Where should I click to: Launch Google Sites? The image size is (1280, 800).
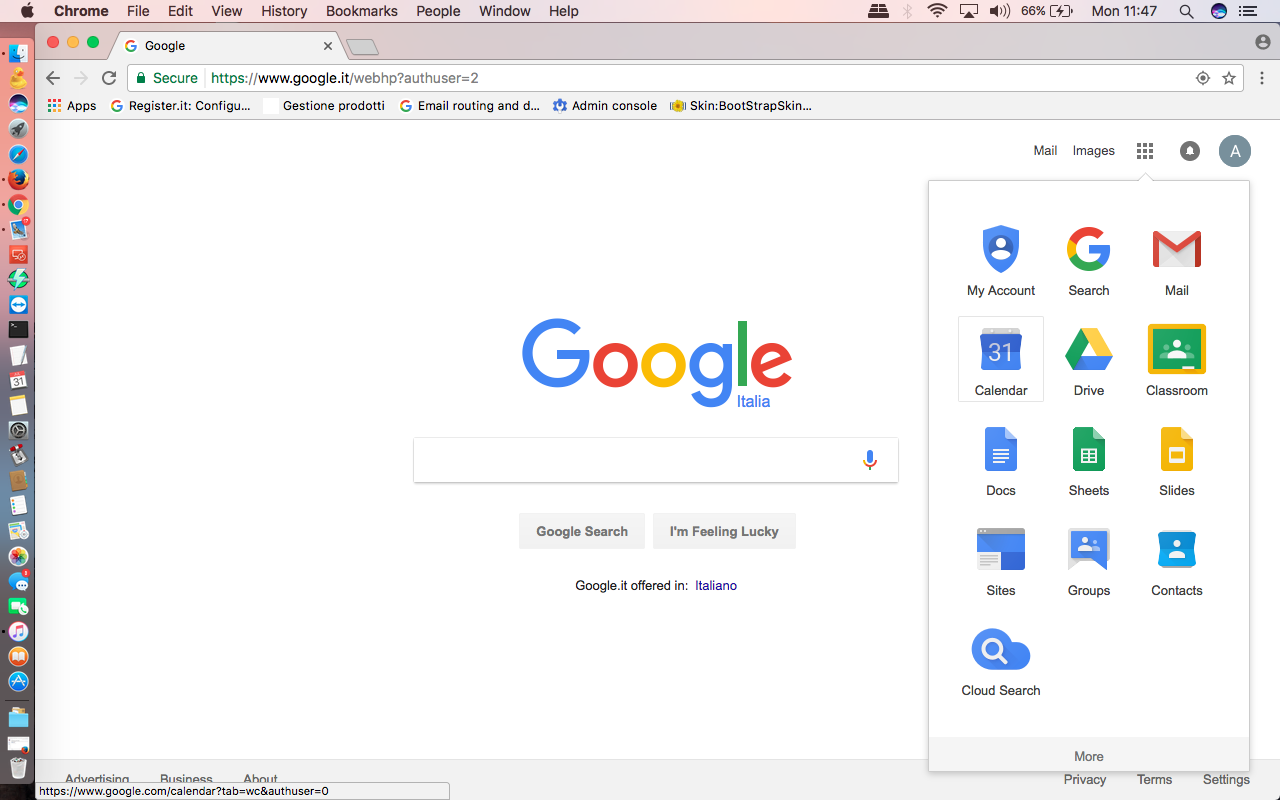1001,560
